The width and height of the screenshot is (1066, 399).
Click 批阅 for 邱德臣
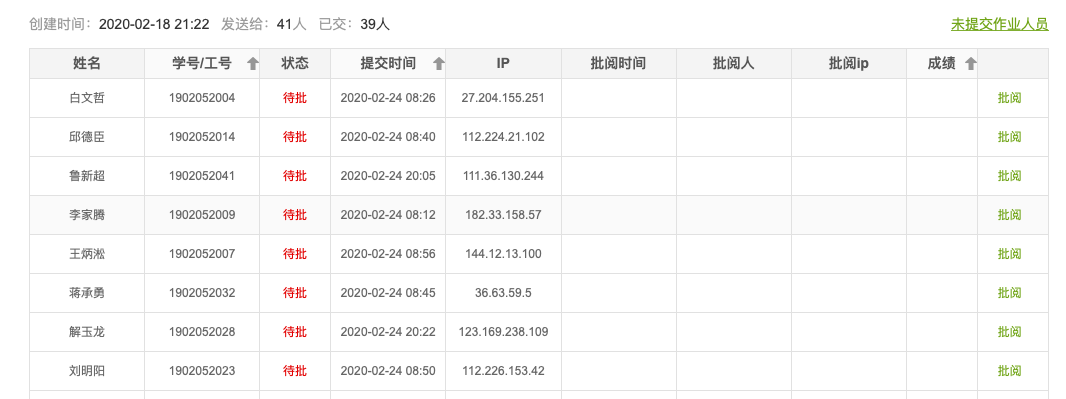coord(1010,137)
